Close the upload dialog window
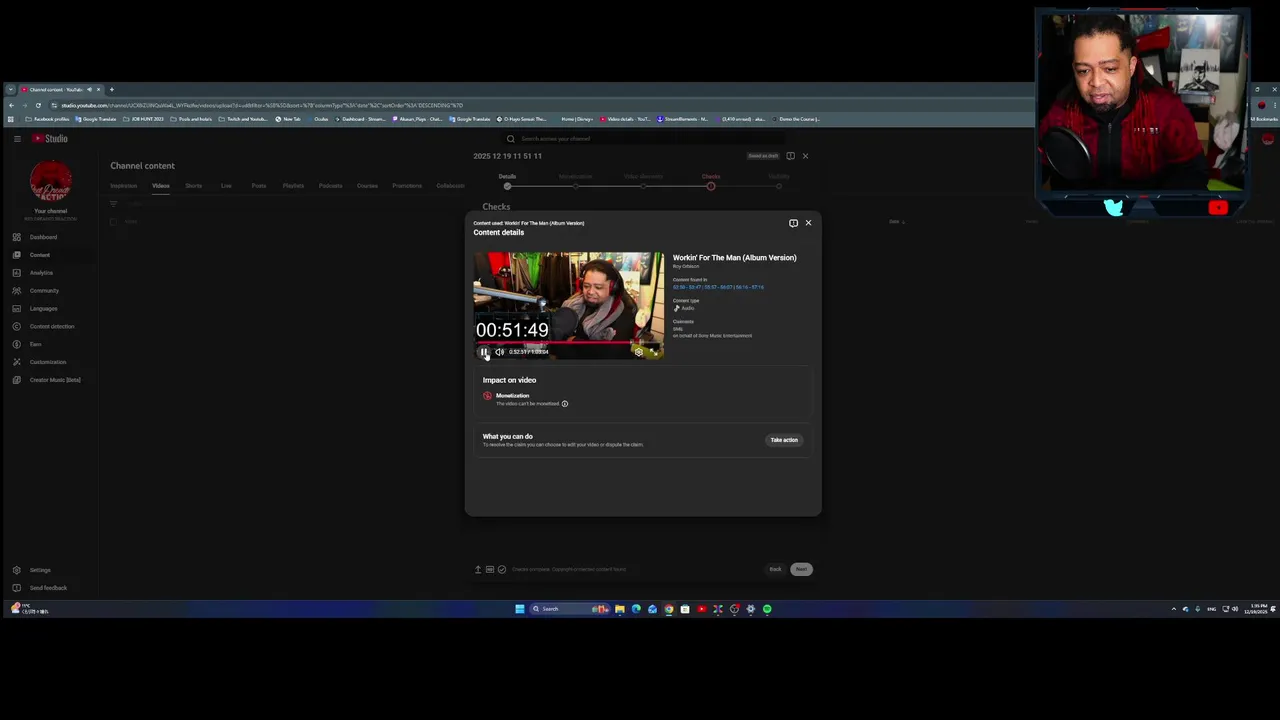Image resolution: width=1280 pixels, height=720 pixels. 805,156
